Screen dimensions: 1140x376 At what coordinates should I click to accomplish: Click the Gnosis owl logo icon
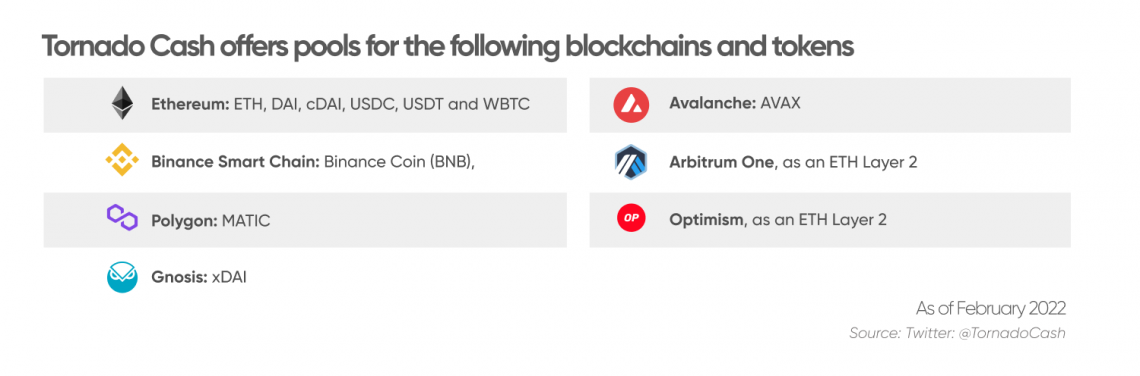tap(122, 277)
